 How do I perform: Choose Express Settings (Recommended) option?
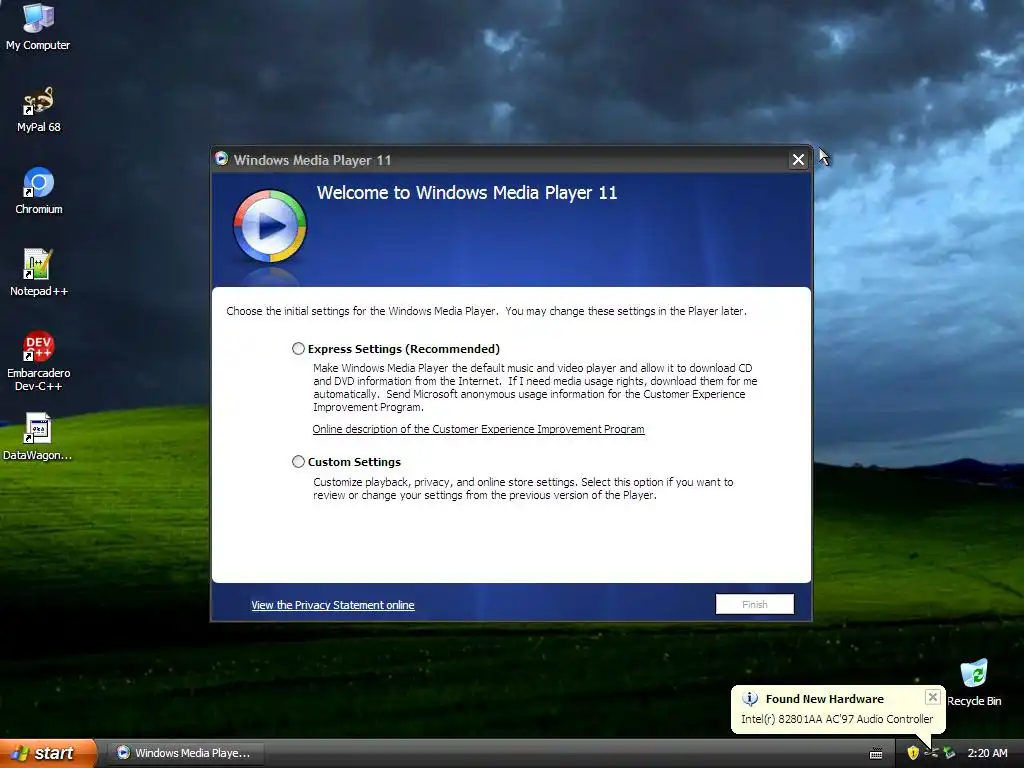(x=298, y=349)
